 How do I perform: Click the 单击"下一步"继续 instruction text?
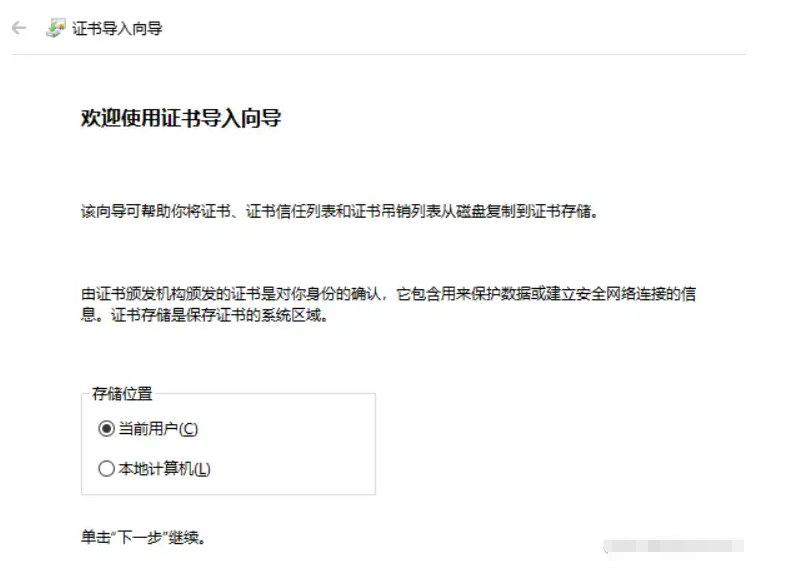pyautogui.click(x=143, y=537)
